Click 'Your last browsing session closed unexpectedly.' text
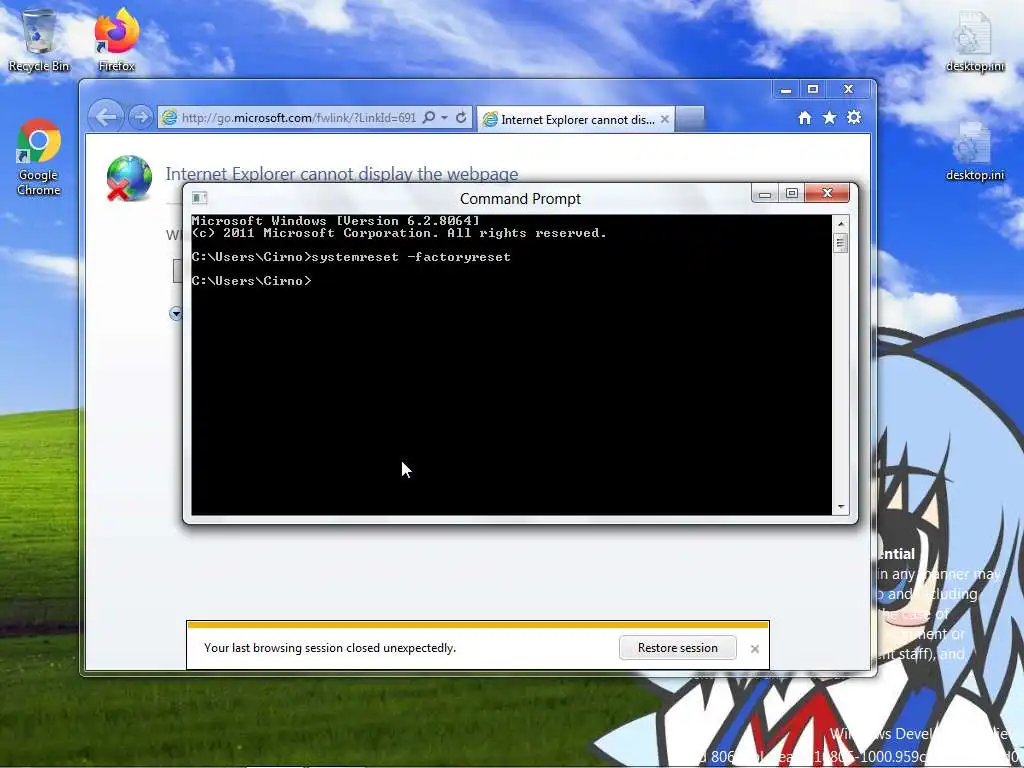Screen dimensions: 1024x768 (330, 648)
